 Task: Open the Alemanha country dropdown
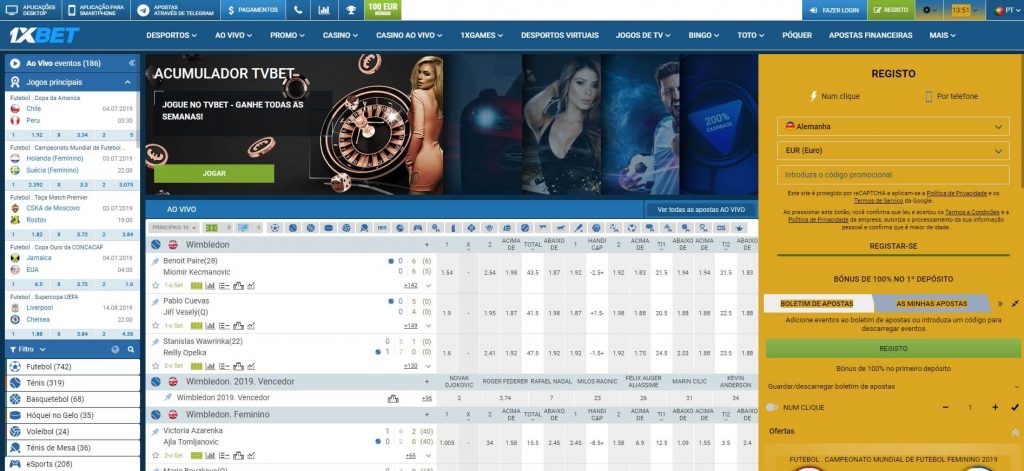(893, 127)
